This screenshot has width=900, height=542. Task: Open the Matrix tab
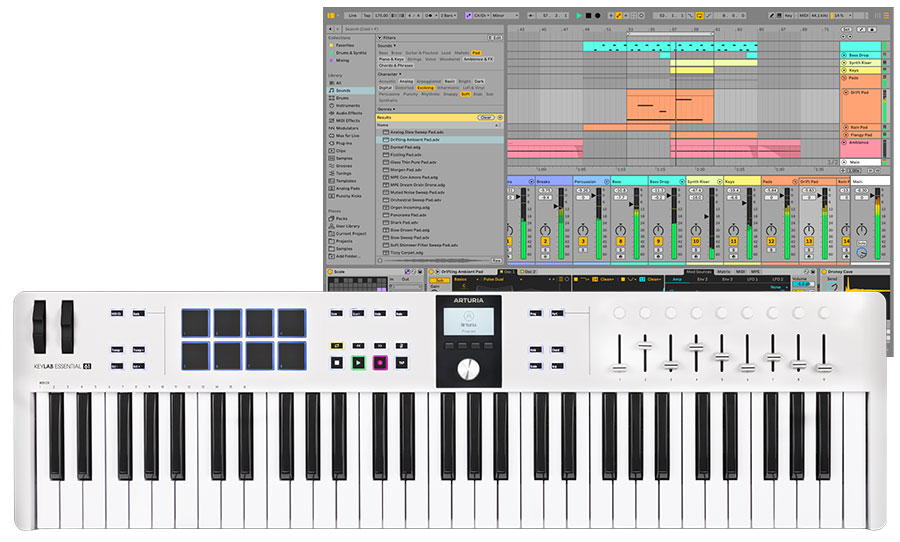point(724,272)
